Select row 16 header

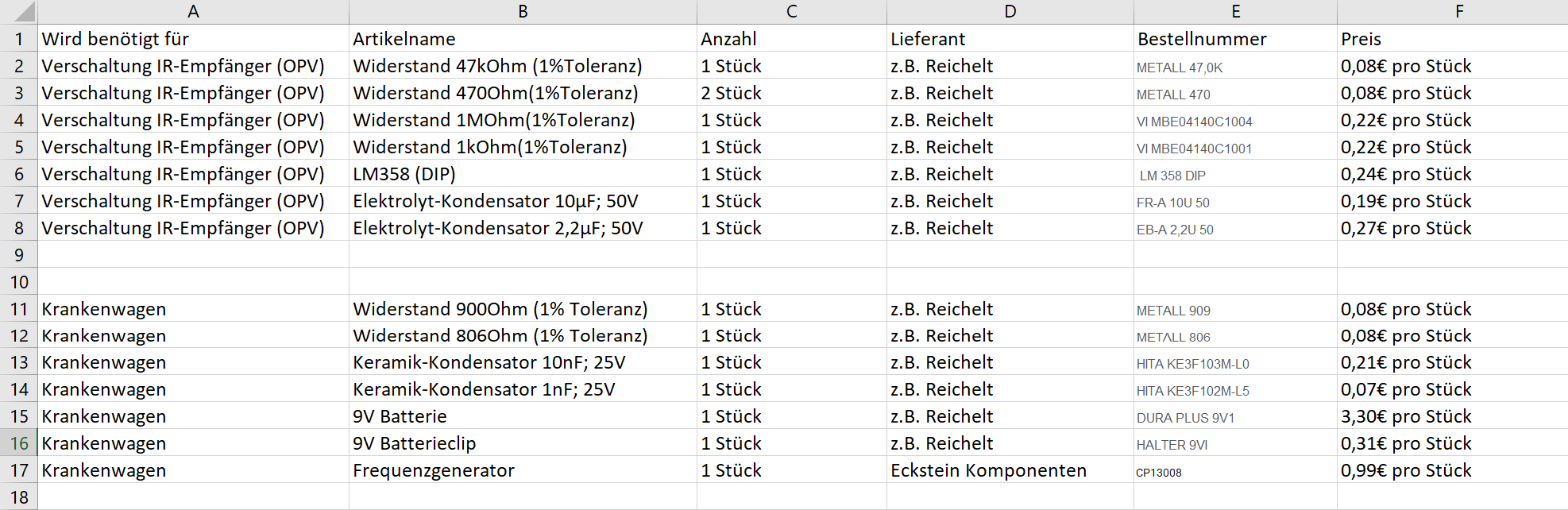tap(19, 443)
